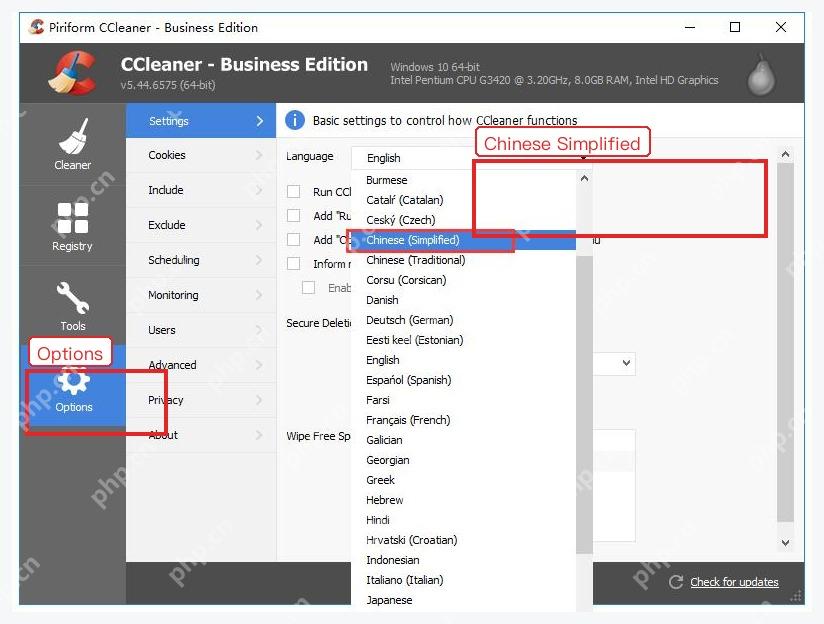Screen dimensions: 824x624
Task: Open the Cleaner section broom icon
Action: (73, 136)
